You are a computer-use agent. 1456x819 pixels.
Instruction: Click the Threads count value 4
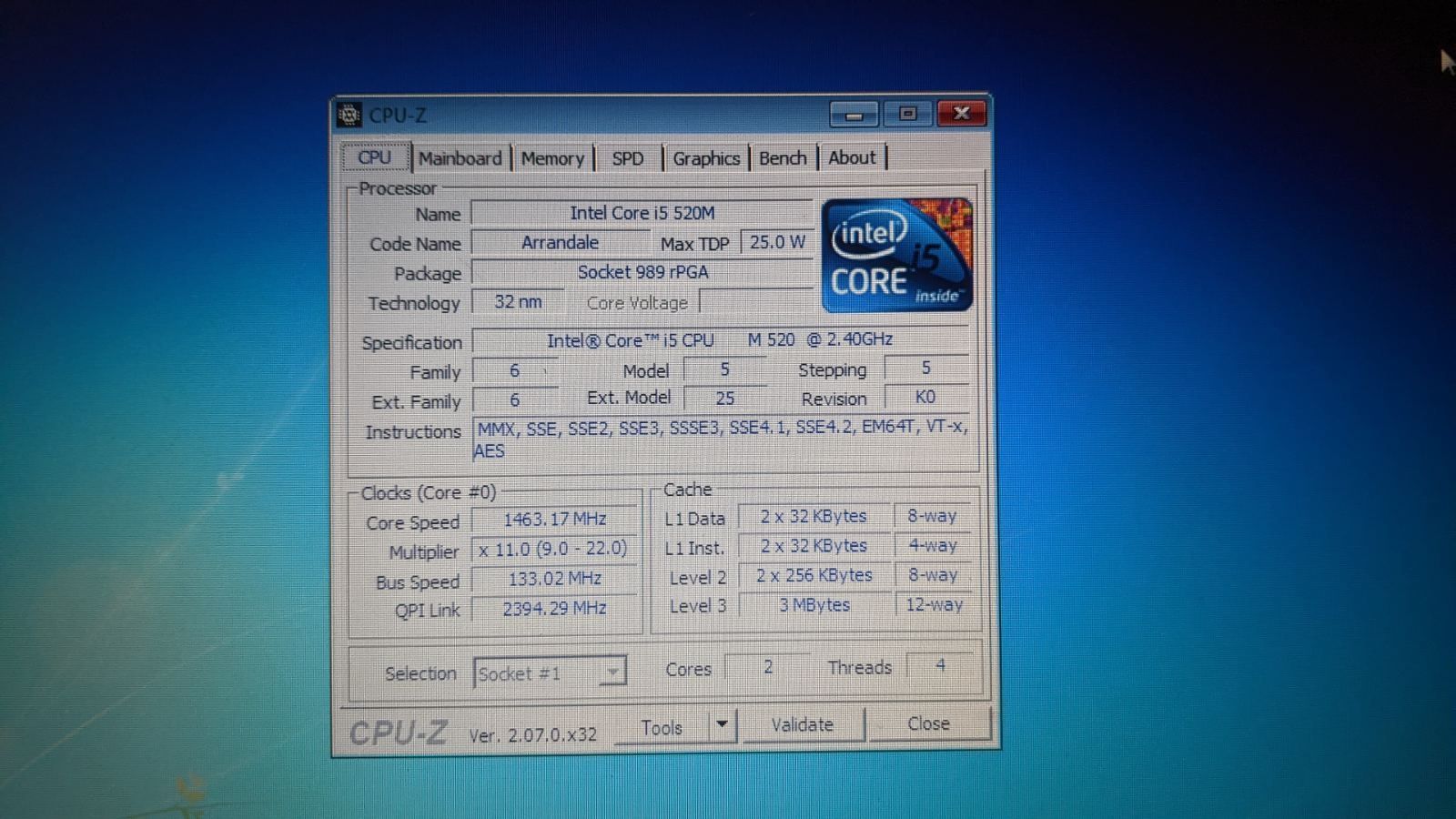coord(940,665)
